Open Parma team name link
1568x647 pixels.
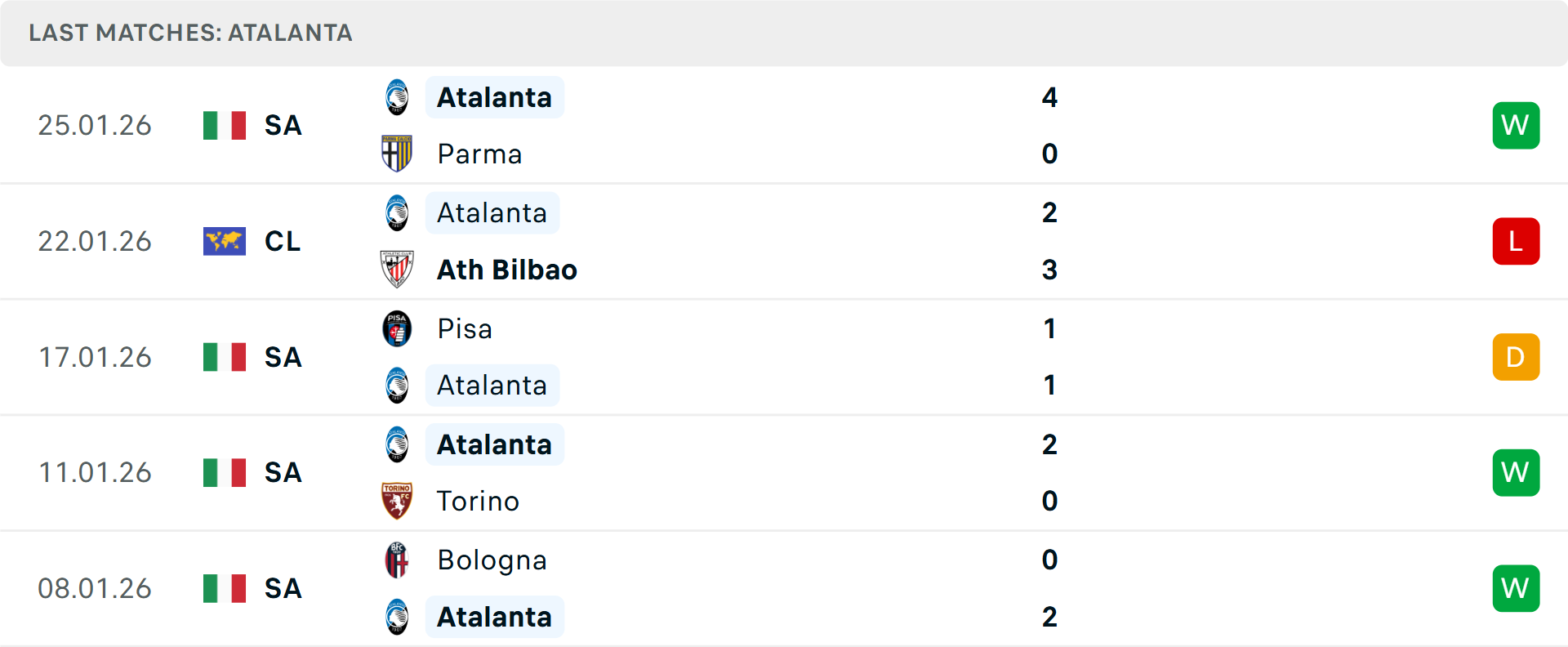coord(479,154)
